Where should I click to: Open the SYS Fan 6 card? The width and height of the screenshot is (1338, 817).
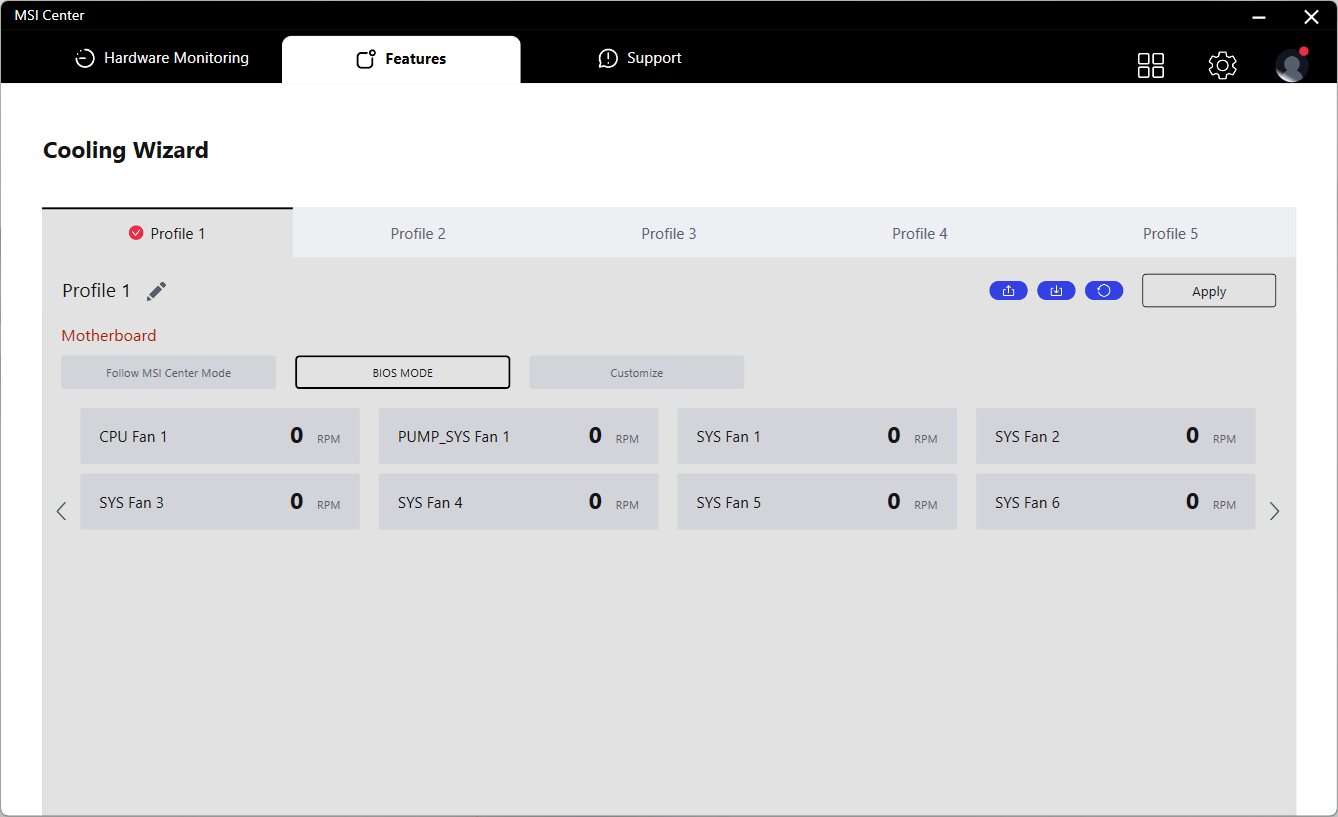click(1115, 502)
